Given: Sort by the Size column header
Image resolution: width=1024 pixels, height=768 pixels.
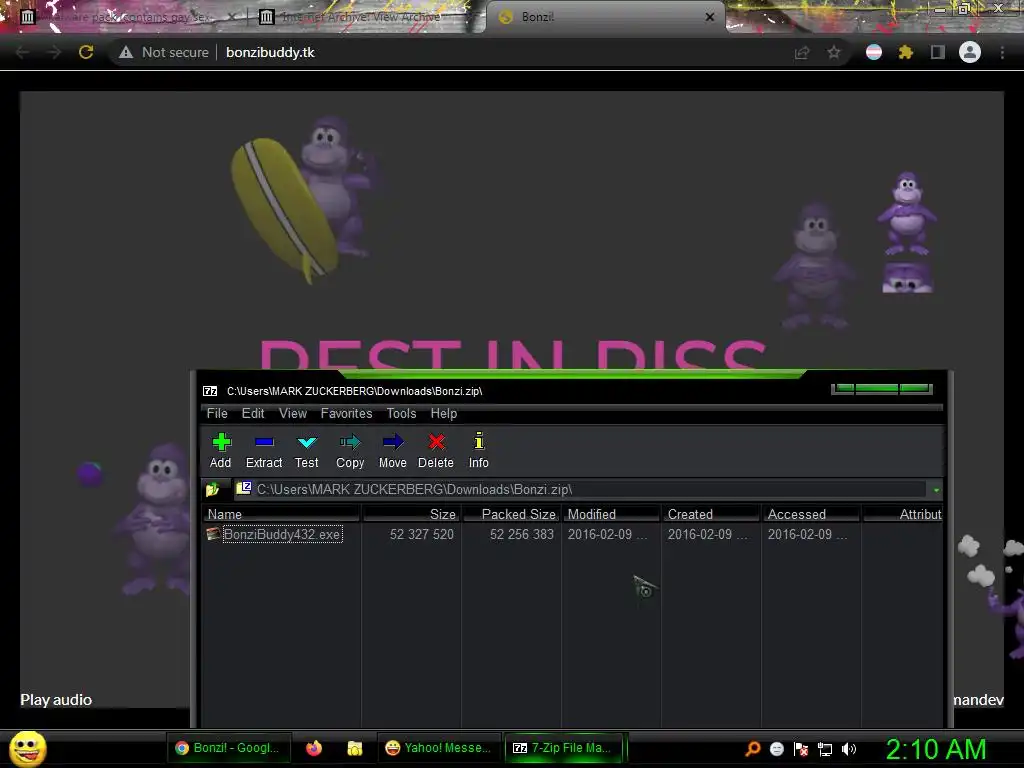Looking at the screenshot, I should 411,514.
